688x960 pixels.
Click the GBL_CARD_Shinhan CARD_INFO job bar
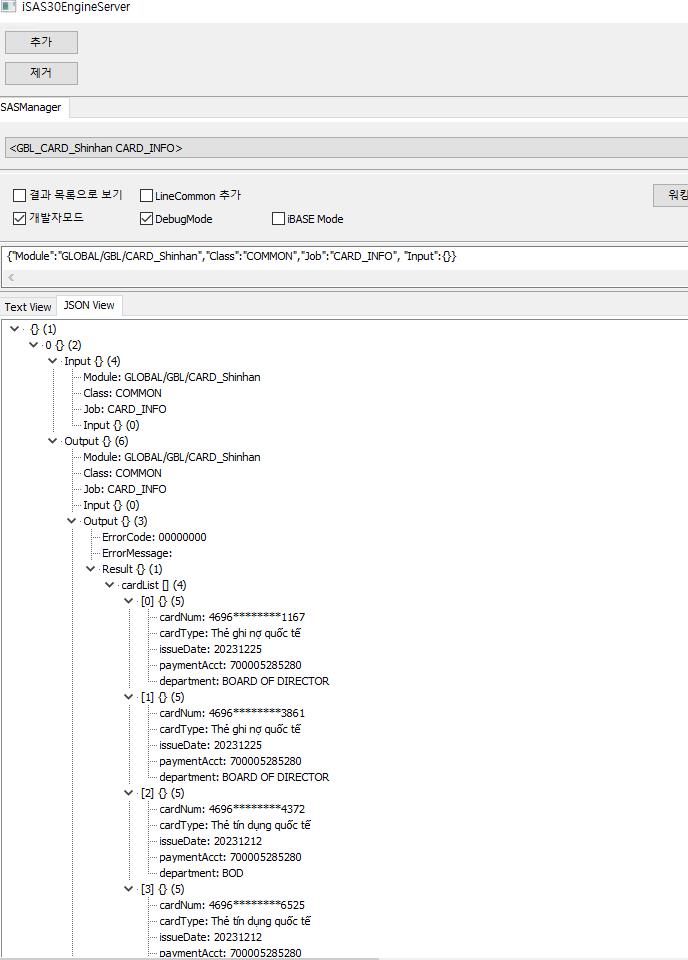click(x=346, y=148)
